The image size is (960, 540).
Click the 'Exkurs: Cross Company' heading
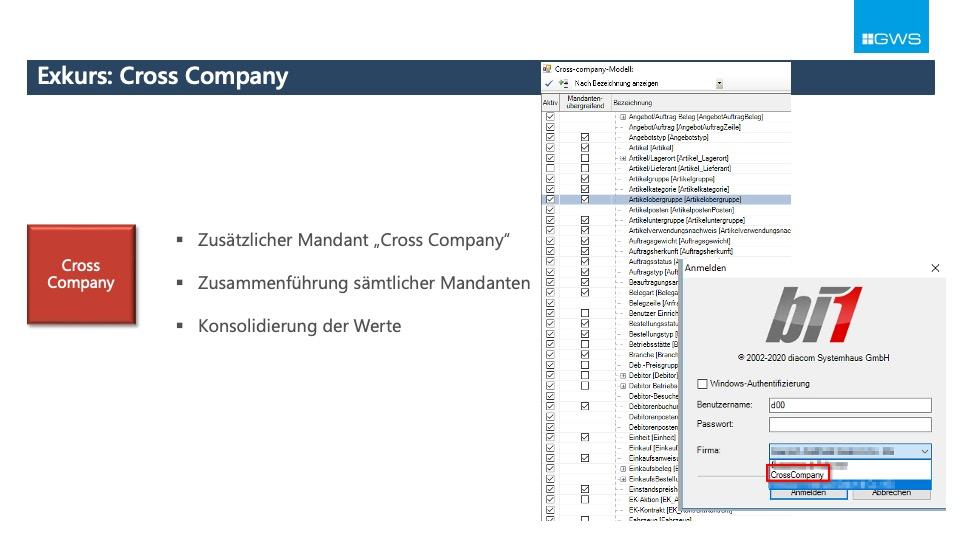pyautogui.click(x=162, y=77)
